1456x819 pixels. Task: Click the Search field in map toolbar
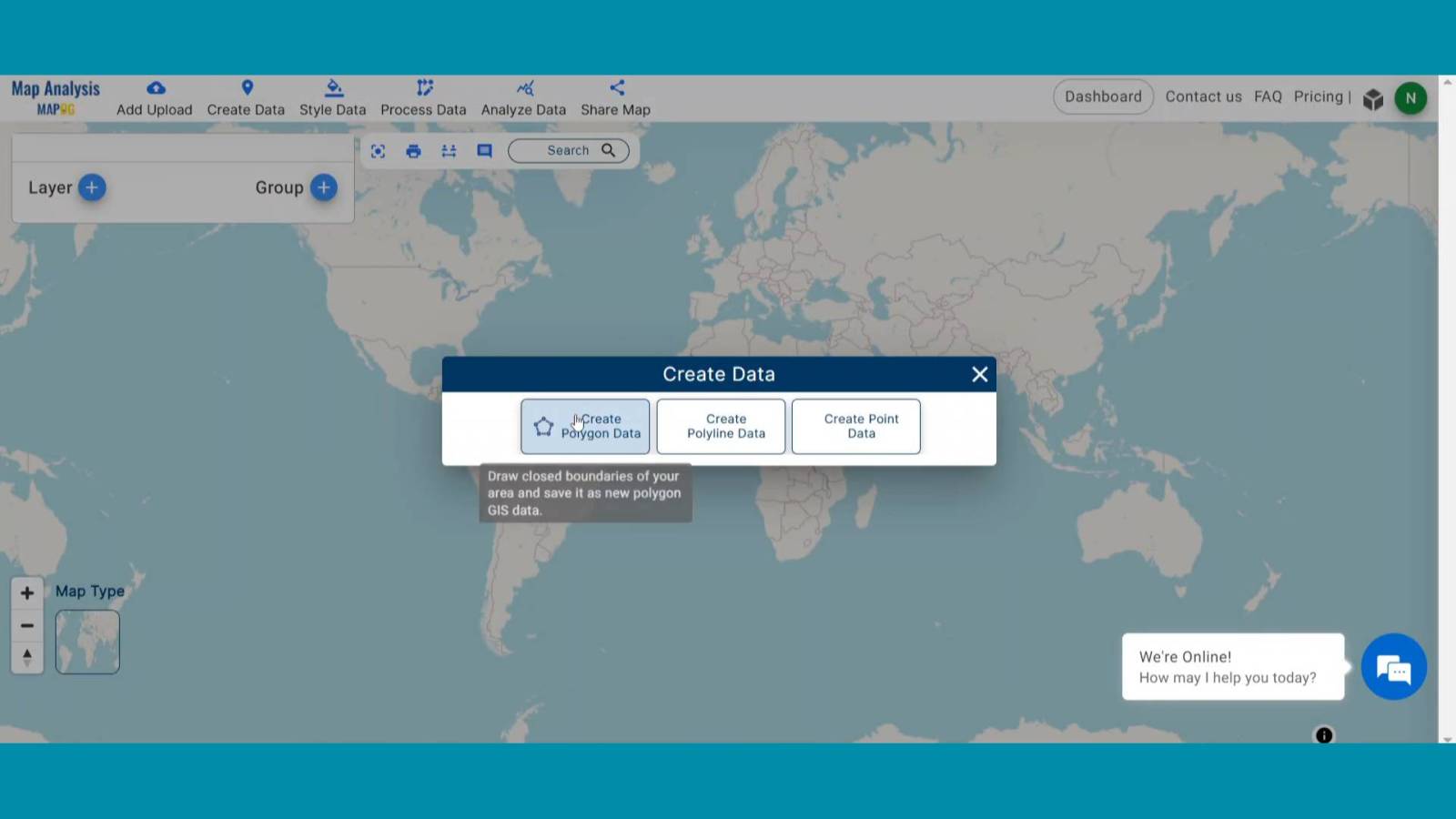click(569, 150)
